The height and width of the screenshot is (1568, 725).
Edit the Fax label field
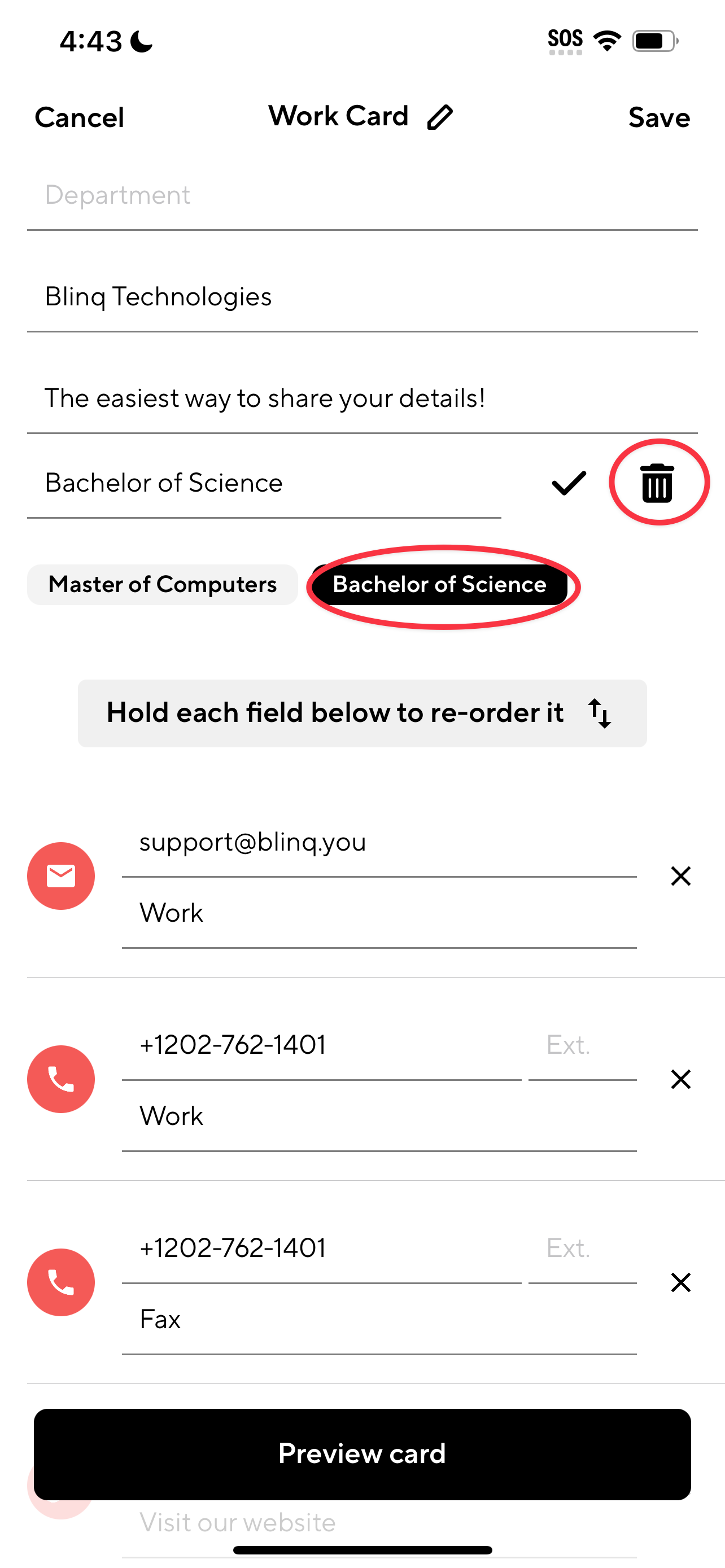click(x=379, y=1320)
